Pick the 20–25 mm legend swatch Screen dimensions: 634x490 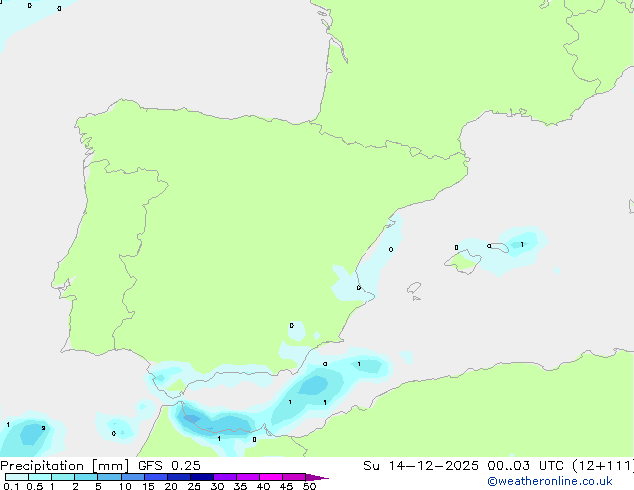[179, 477]
